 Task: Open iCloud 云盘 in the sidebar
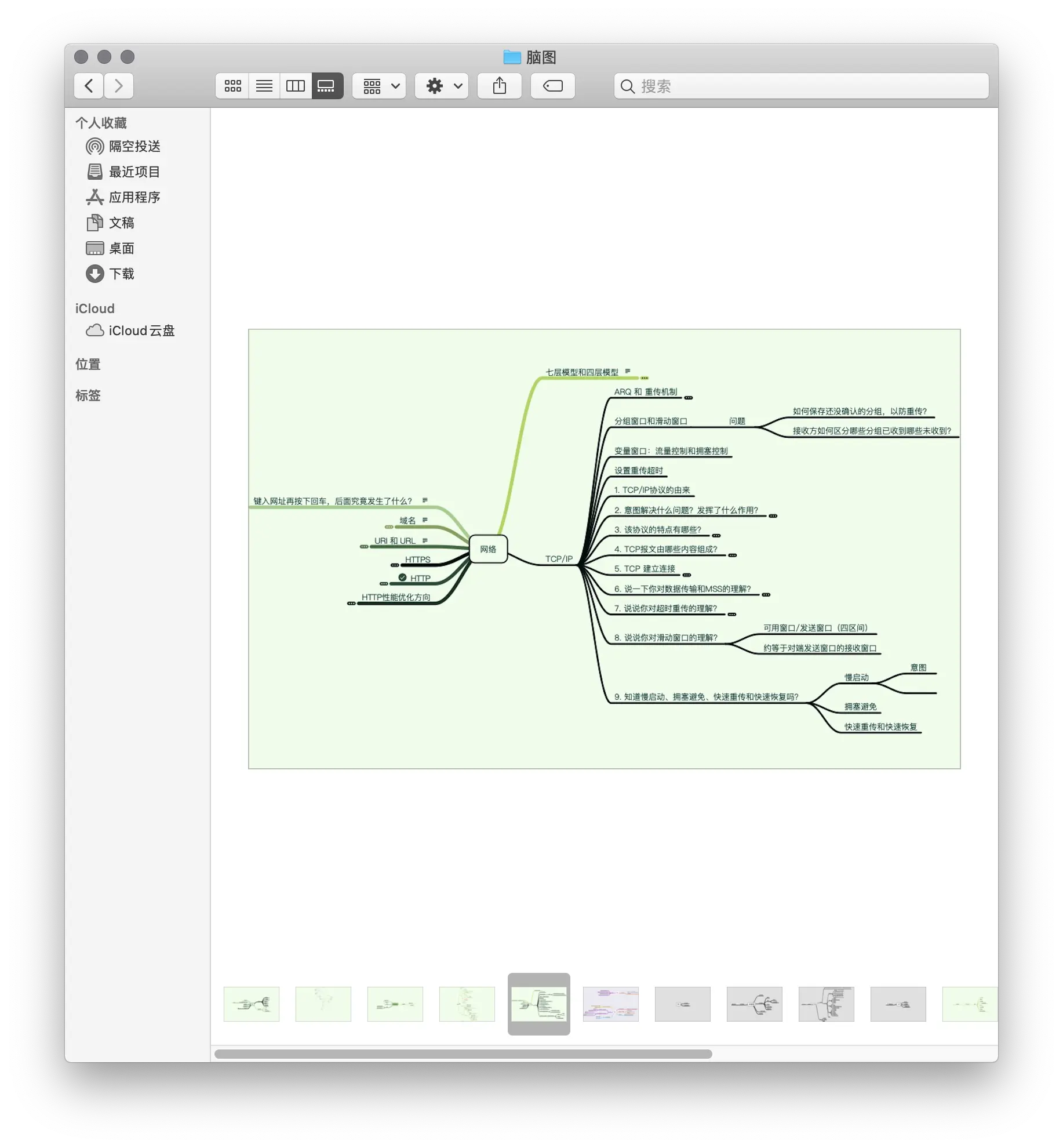(x=130, y=330)
